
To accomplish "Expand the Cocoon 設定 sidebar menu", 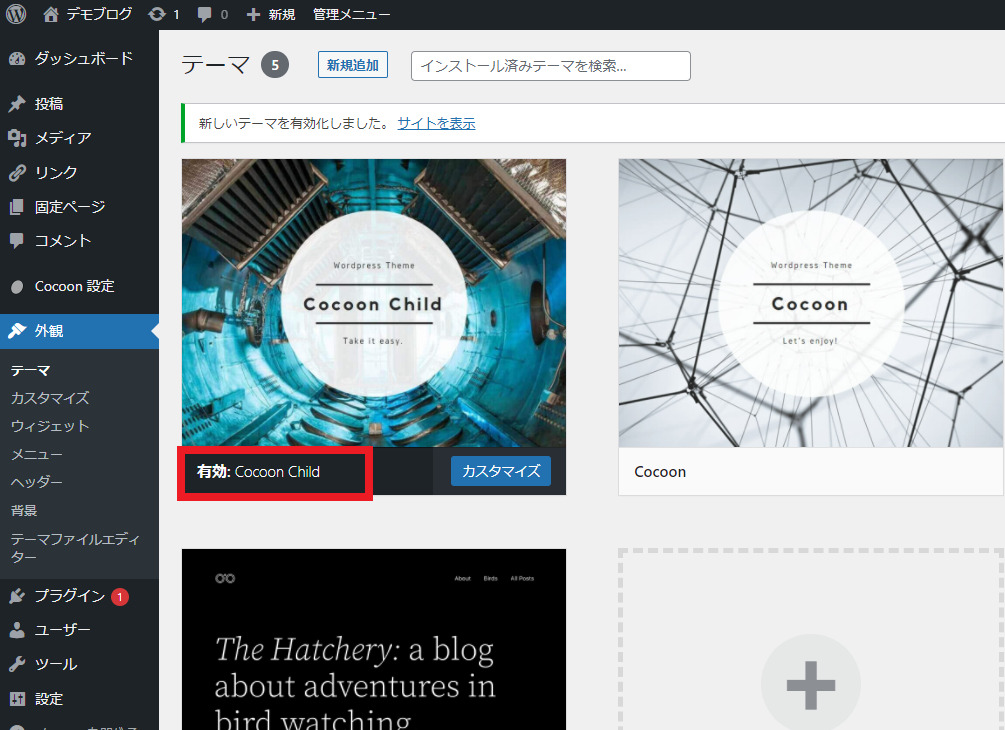I will click(74, 286).
